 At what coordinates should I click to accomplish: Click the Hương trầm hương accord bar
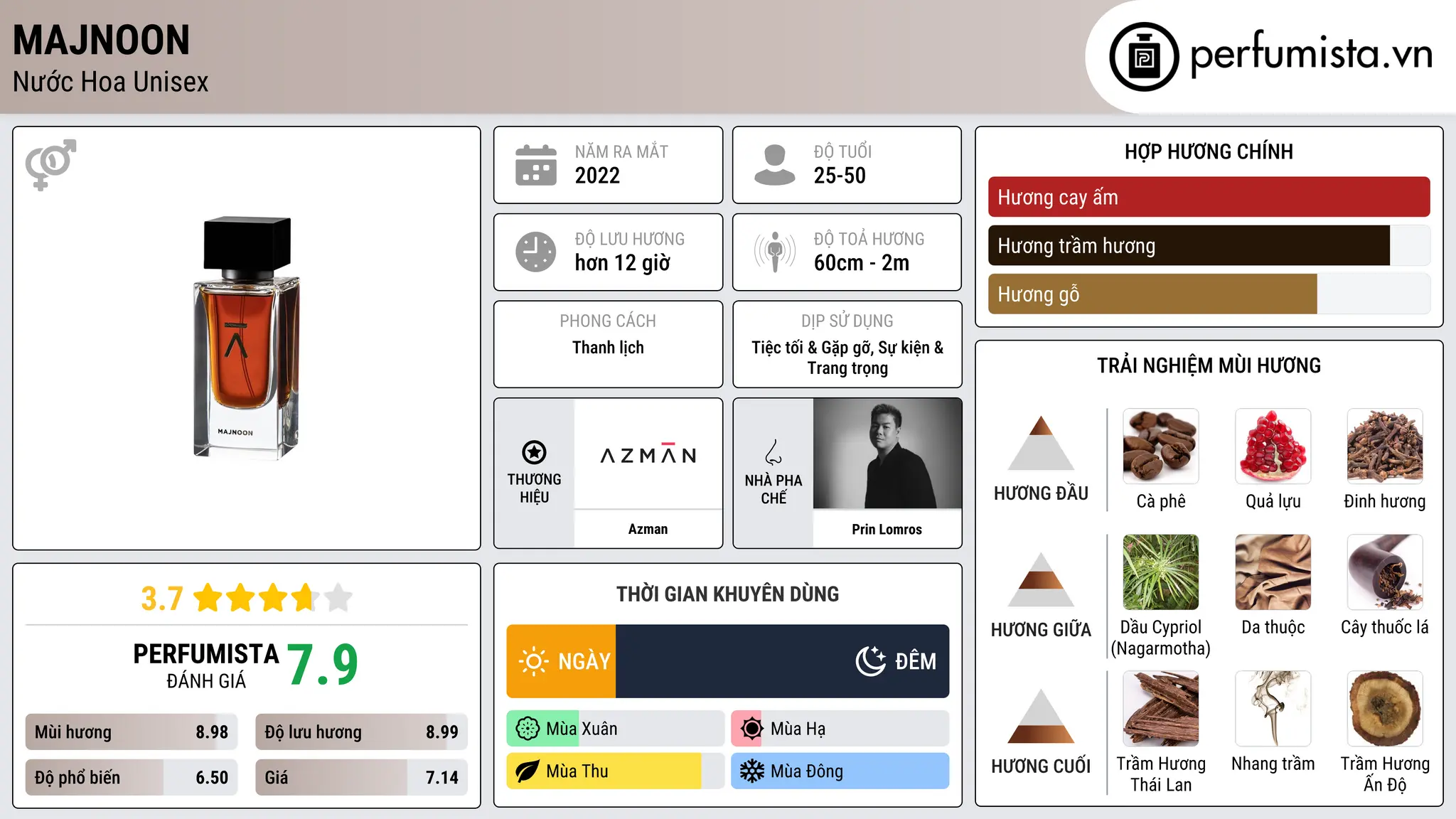tap(1209, 245)
